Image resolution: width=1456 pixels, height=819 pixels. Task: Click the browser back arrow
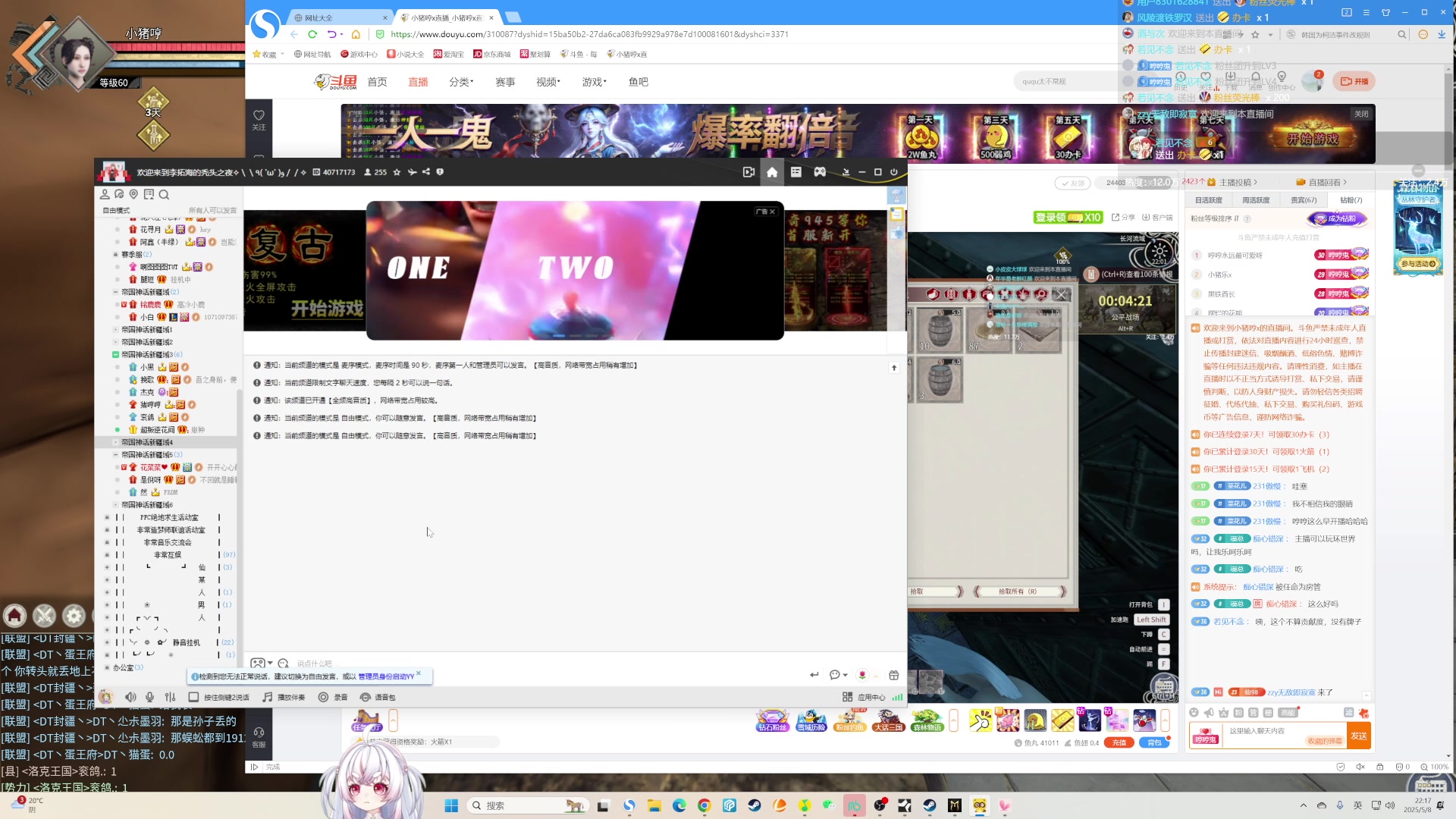293,34
